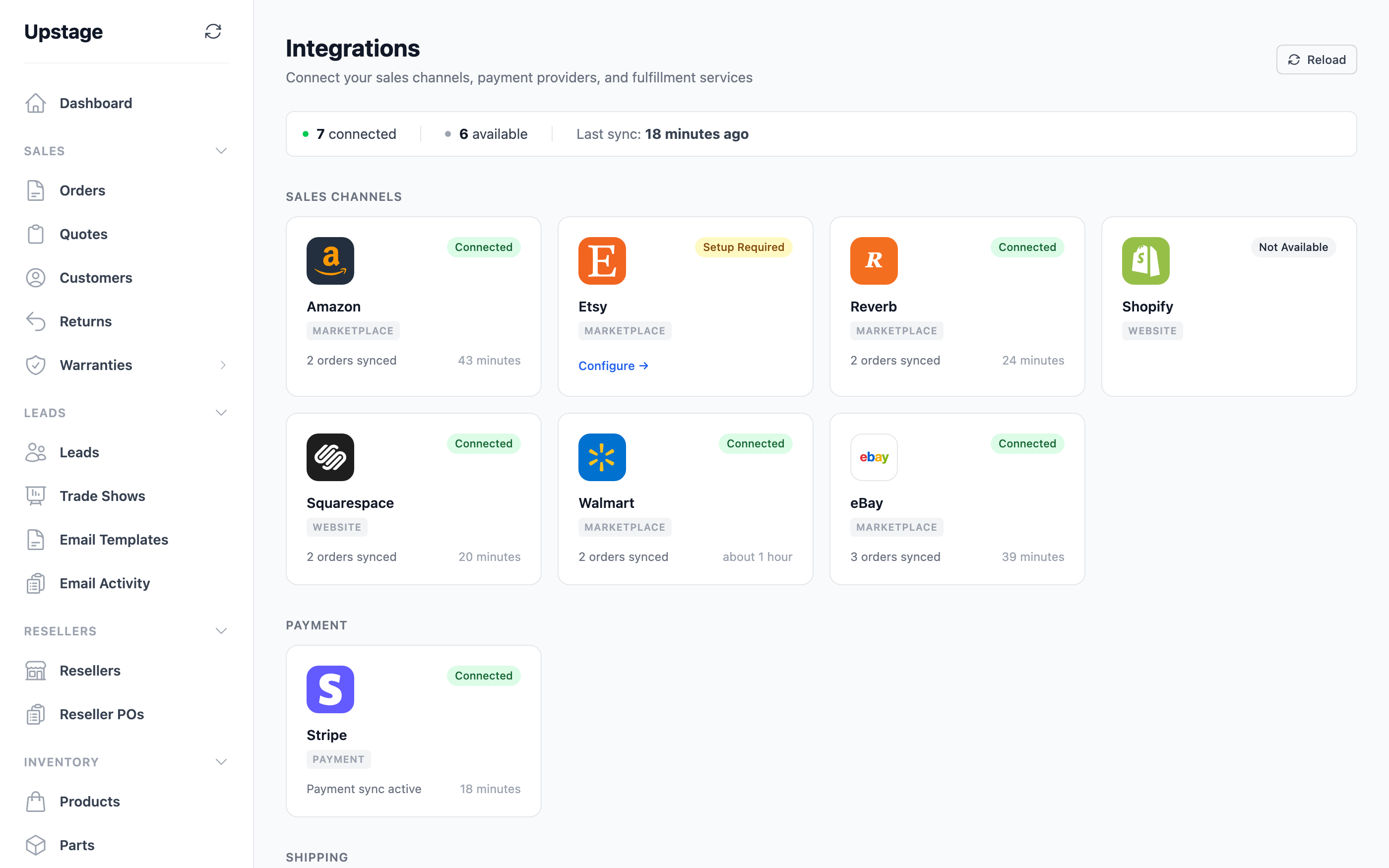The image size is (1389, 868).
Task: Click the Leads people icon
Action: tap(36, 452)
